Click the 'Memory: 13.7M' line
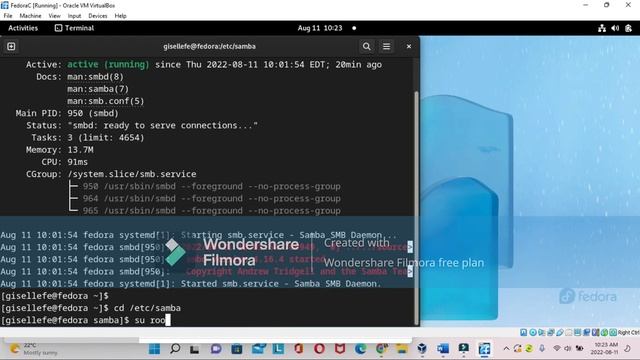The width and height of the screenshot is (640, 360). [x=60, y=150]
